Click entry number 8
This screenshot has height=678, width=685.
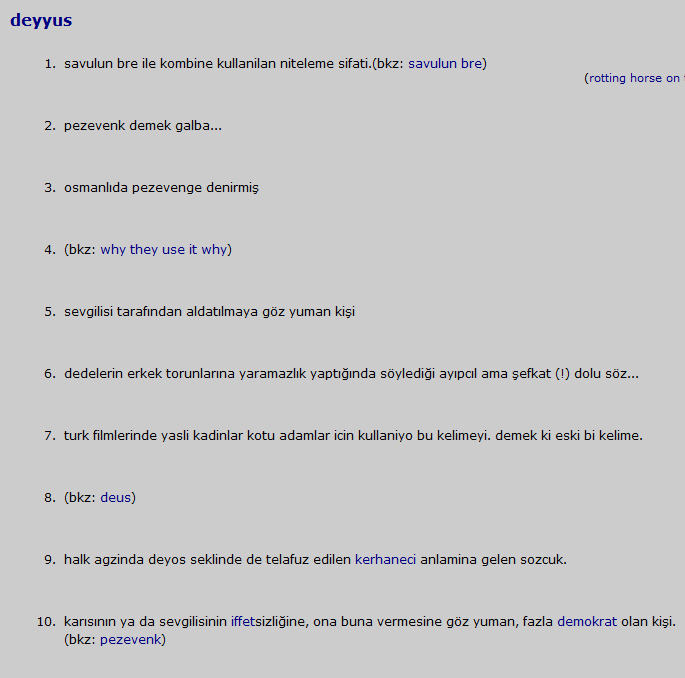(x=50, y=497)
